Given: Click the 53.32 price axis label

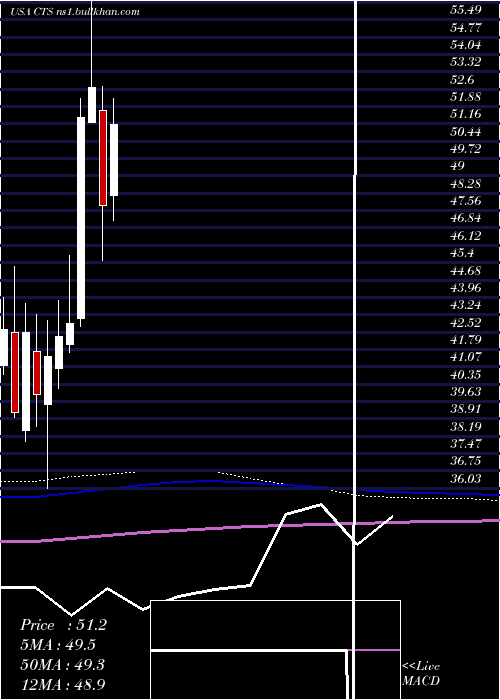Looking at the screenshot, I should tap(465, 62).
